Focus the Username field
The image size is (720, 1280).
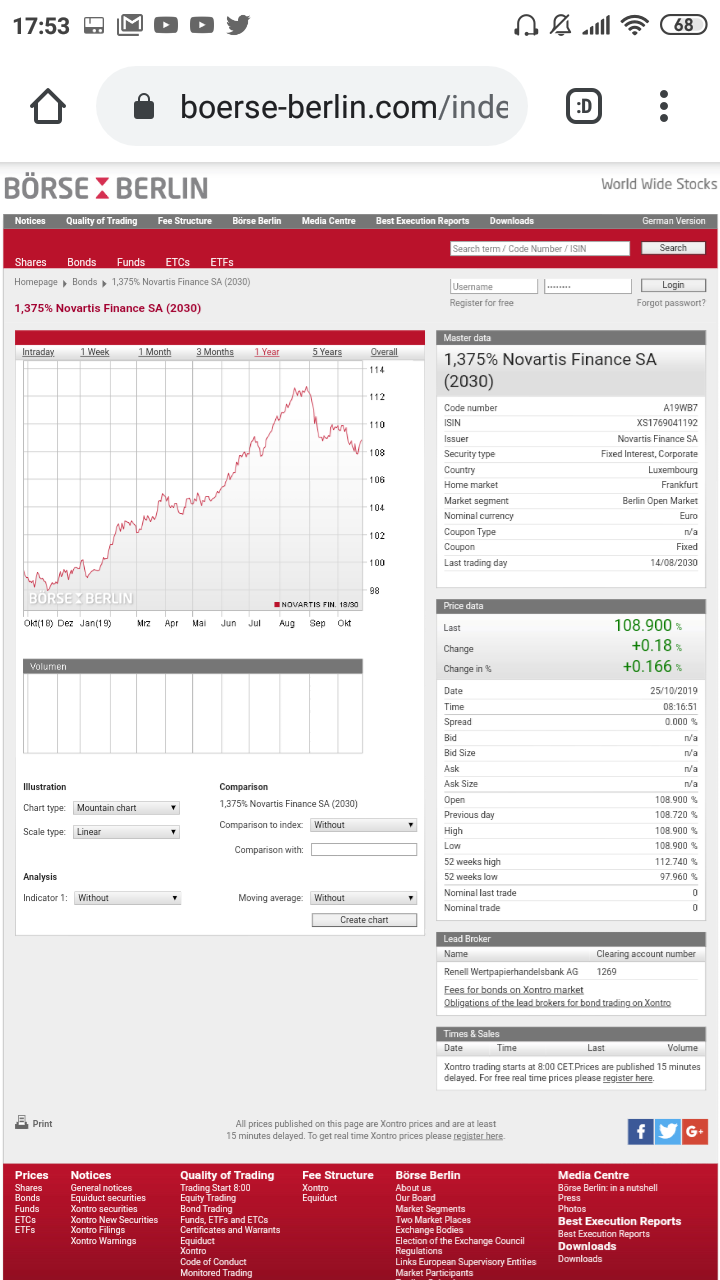click(x=494, y=286)
